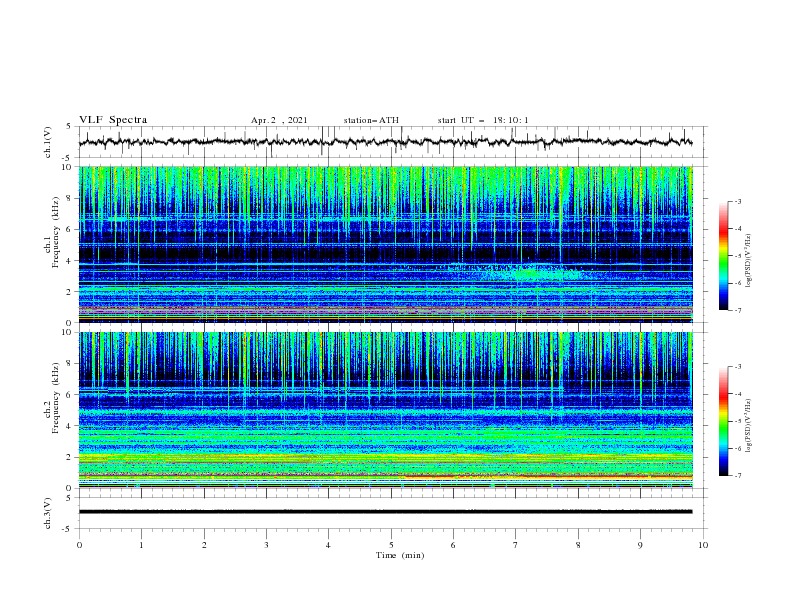Click the "4" kHz tick of ch.2 spectrogram
This screenshot has width=792, height=612.
pos(71,426)
